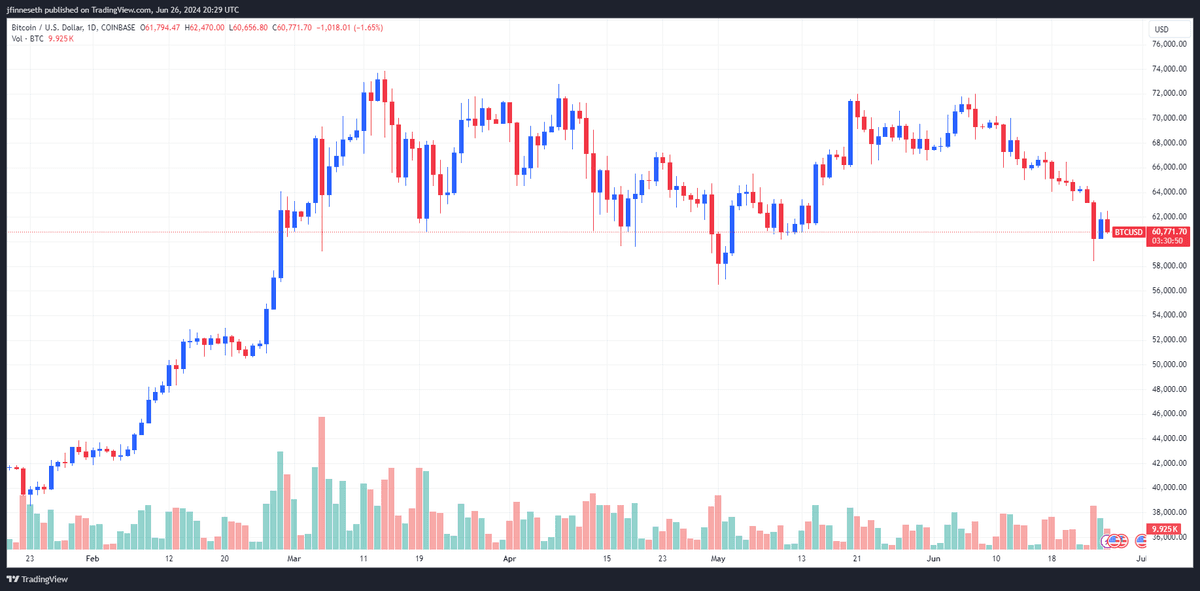Screen dimensions: 1200x591
Task: Click the Apr label on the time axis
Action: 510,561
